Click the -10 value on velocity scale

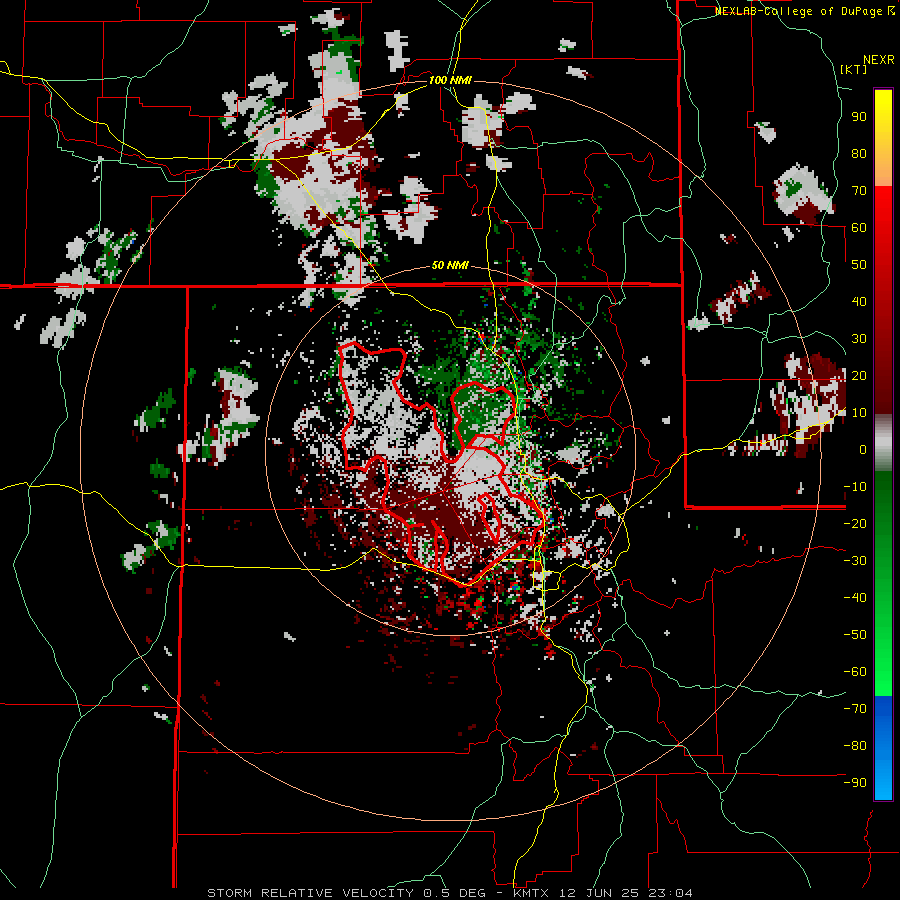coord(855,487)
